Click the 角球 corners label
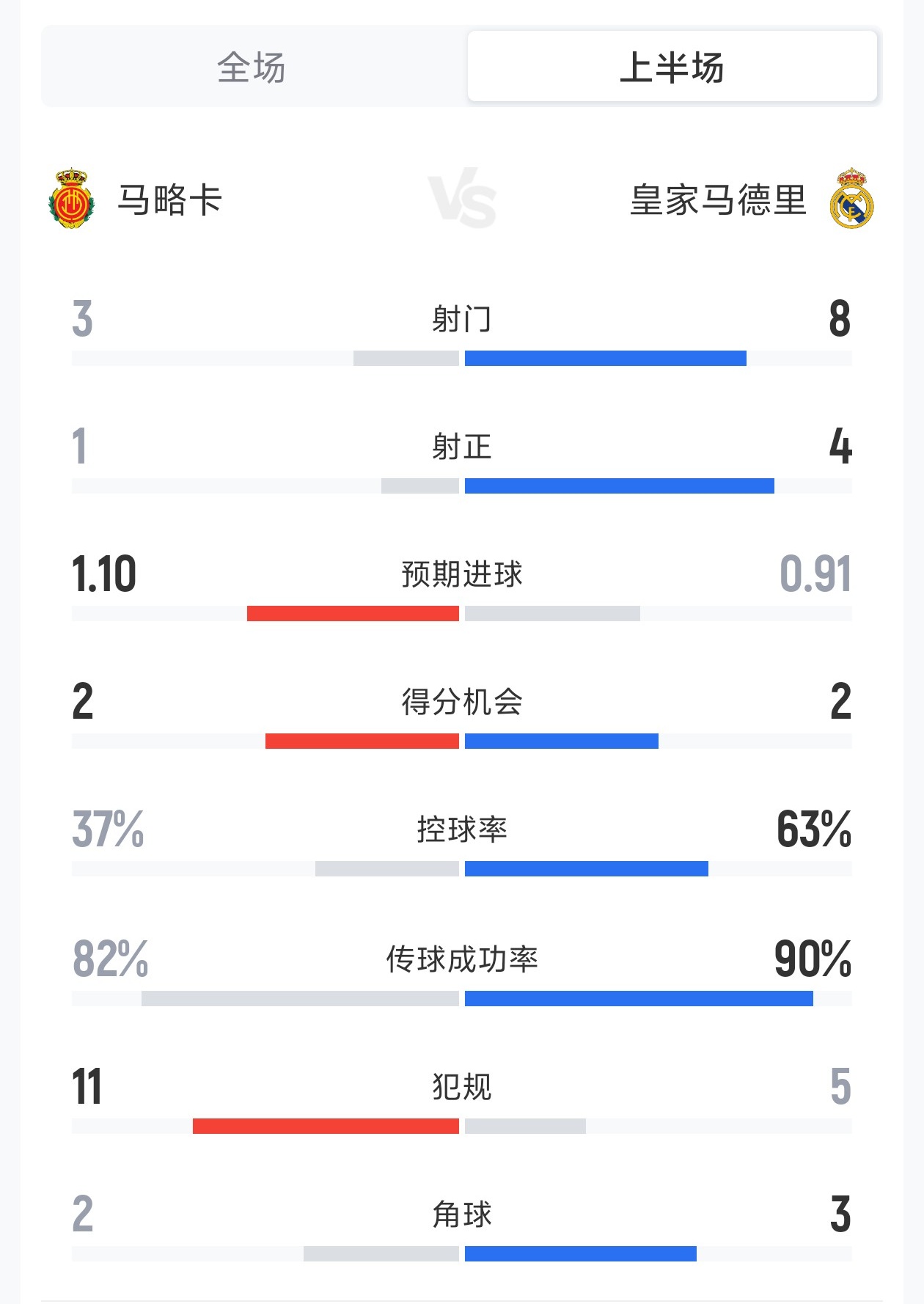Viewport: 924px width, 1304px height. (461, 1214)
